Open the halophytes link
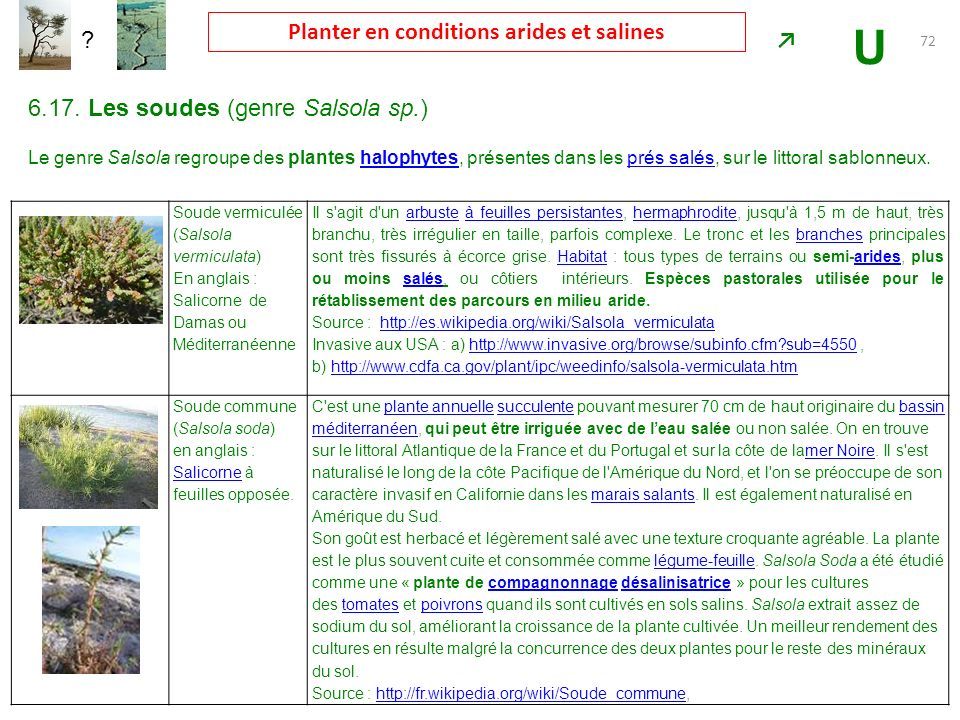The height and width of the screenshot is (720, 960). [409, 158]
